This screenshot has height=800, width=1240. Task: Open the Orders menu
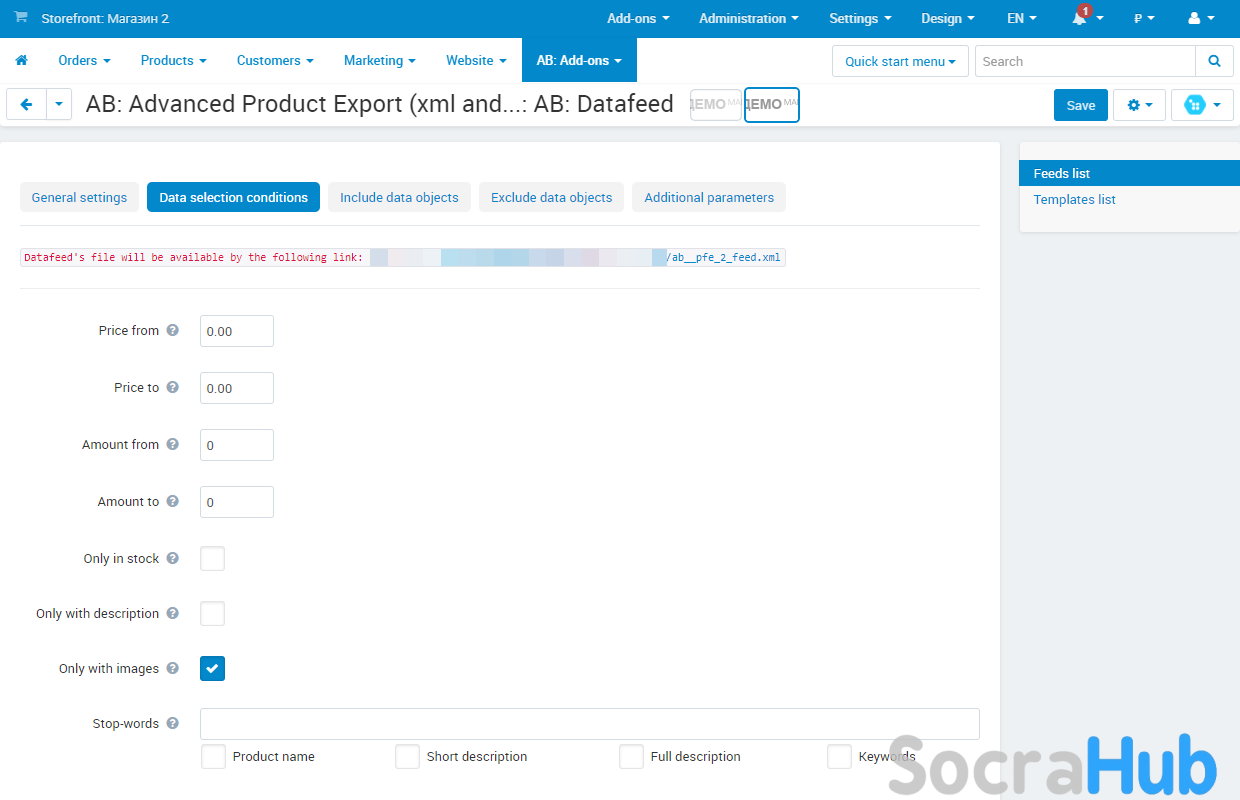85,61
